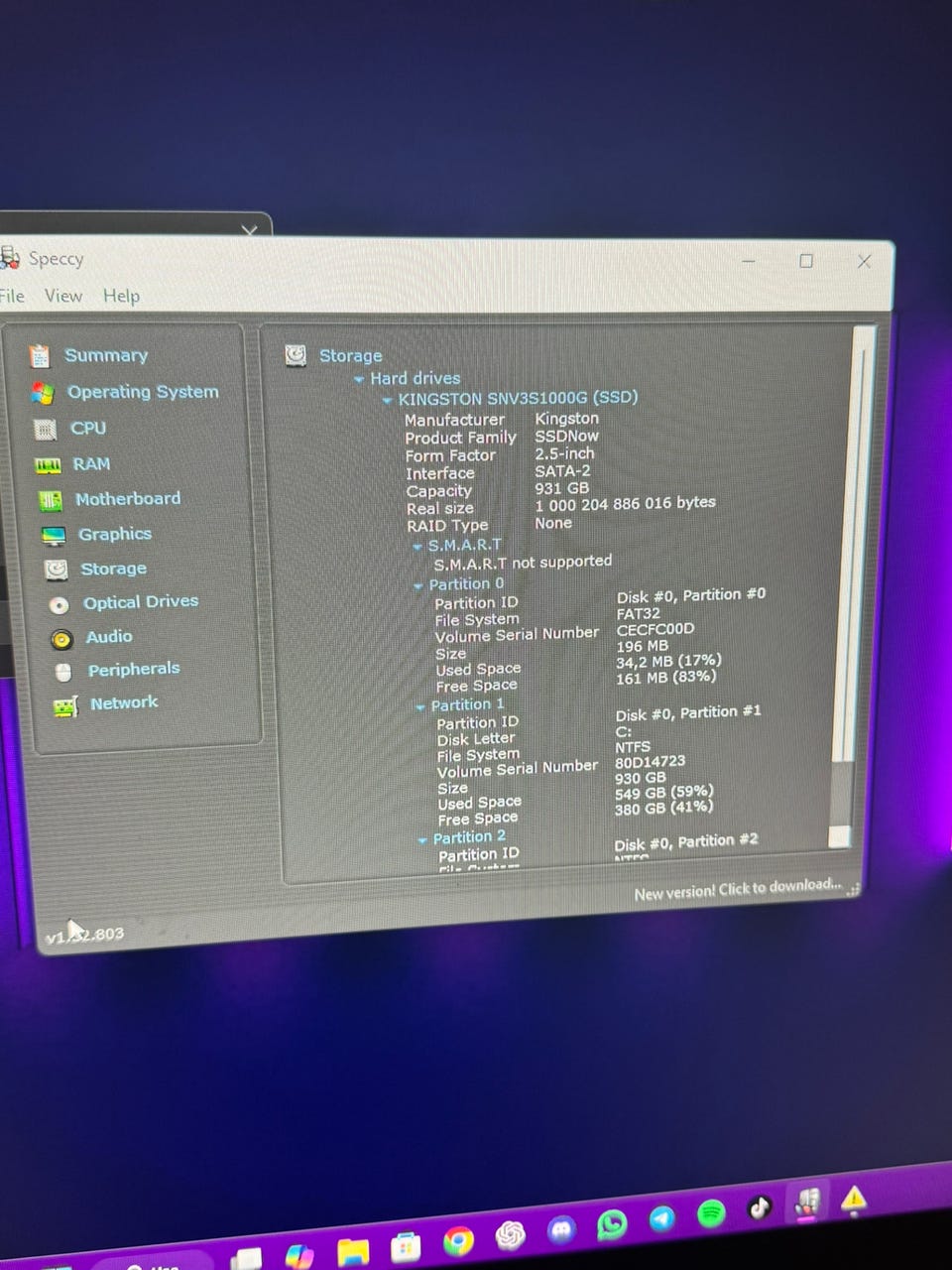Collapse the S.M.A.R.T node
This screenshot has height=1270, width=952.
[x=417, y=547]
